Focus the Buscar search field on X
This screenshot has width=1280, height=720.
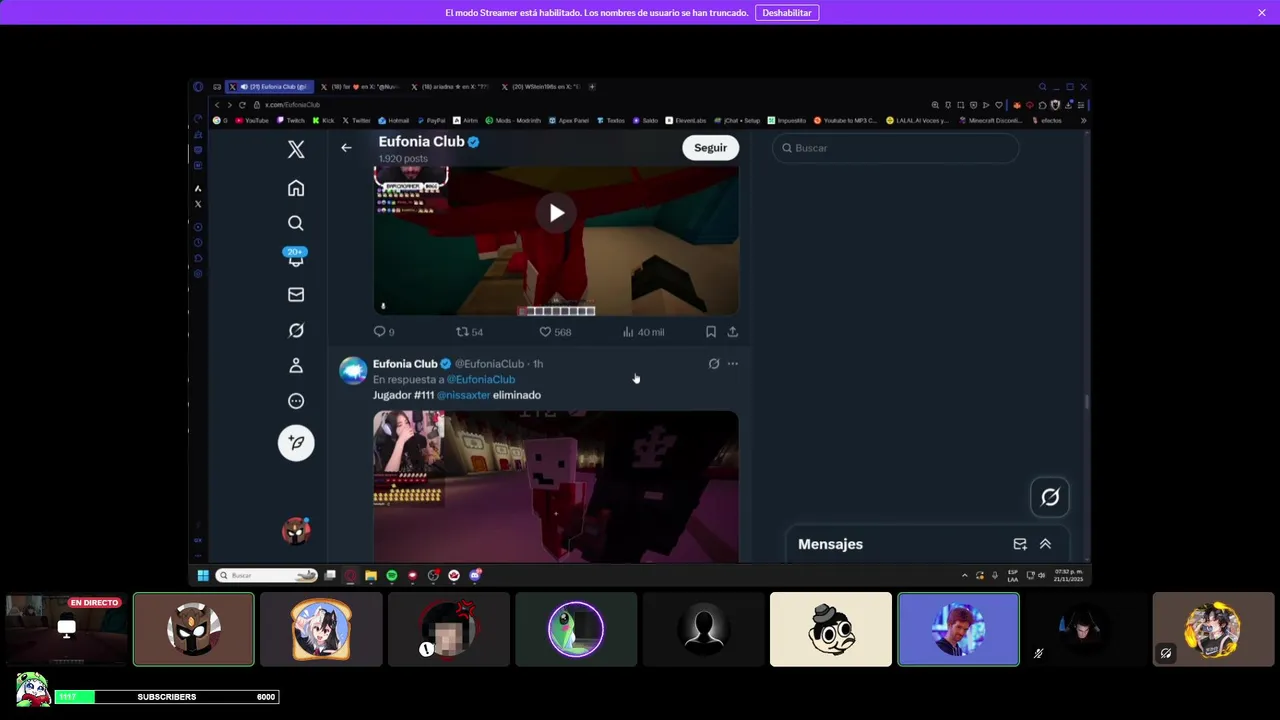[x=895, y=148]
